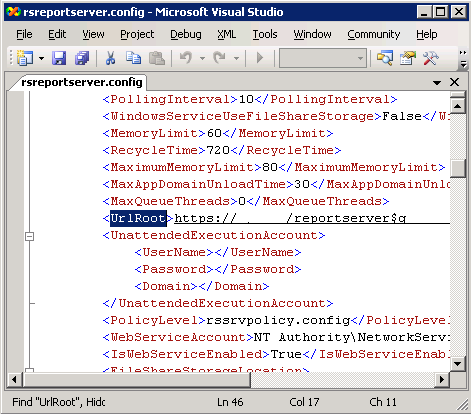Open the Edit menu
This screenshot has height=414, width=471.
tap(57, 34)
